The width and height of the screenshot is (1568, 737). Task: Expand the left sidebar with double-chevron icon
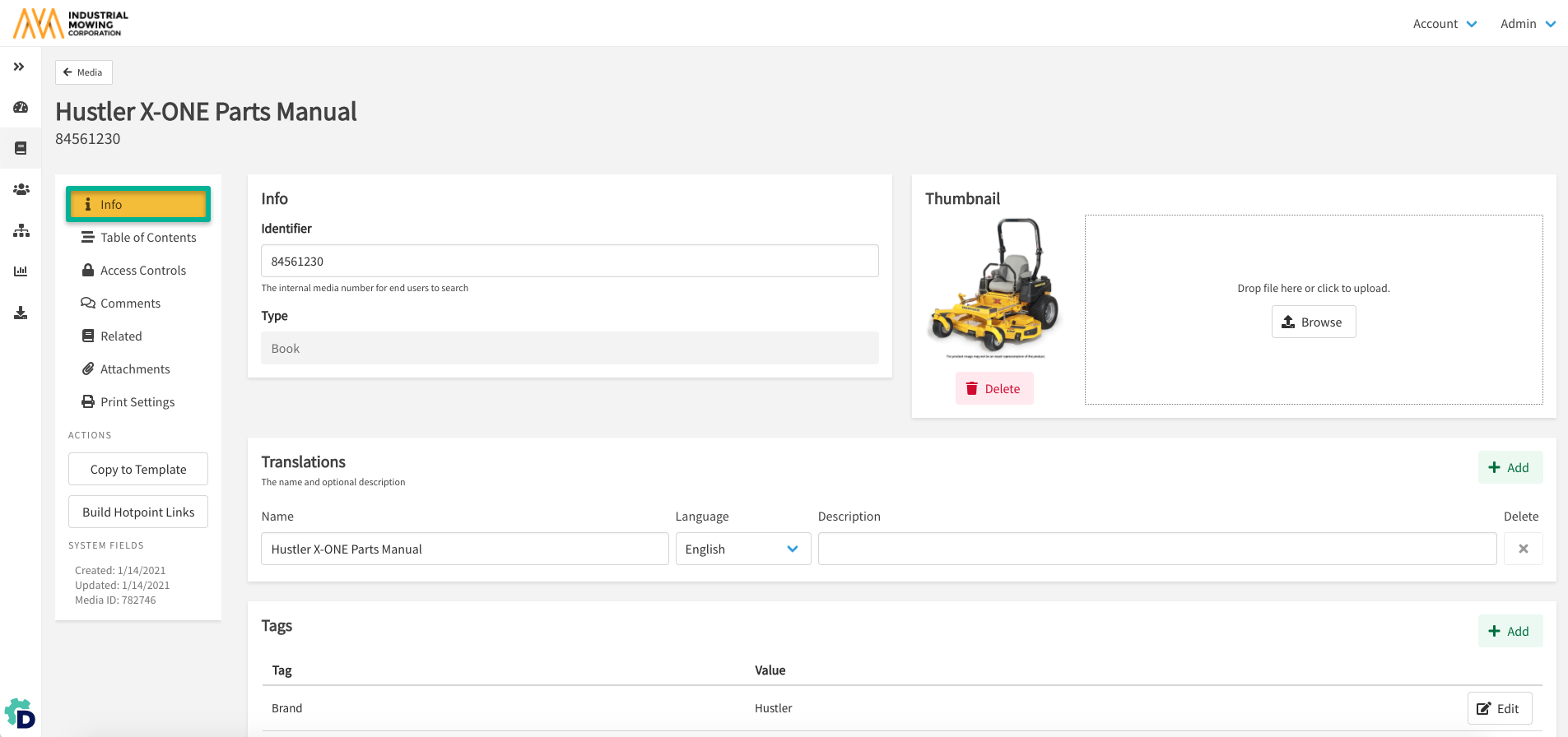tap(19, 67)
